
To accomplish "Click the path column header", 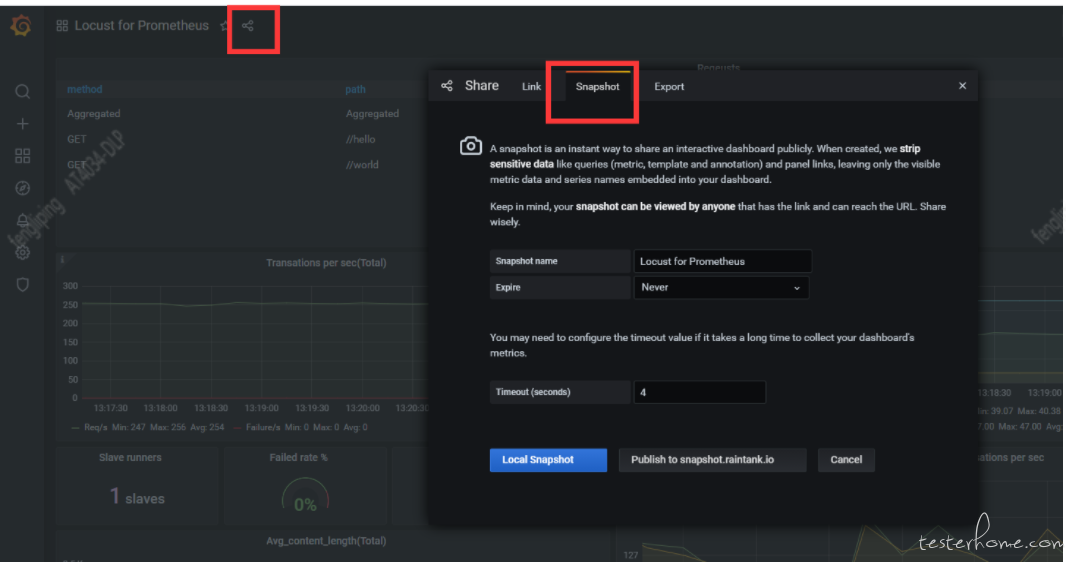I will 355,89.
